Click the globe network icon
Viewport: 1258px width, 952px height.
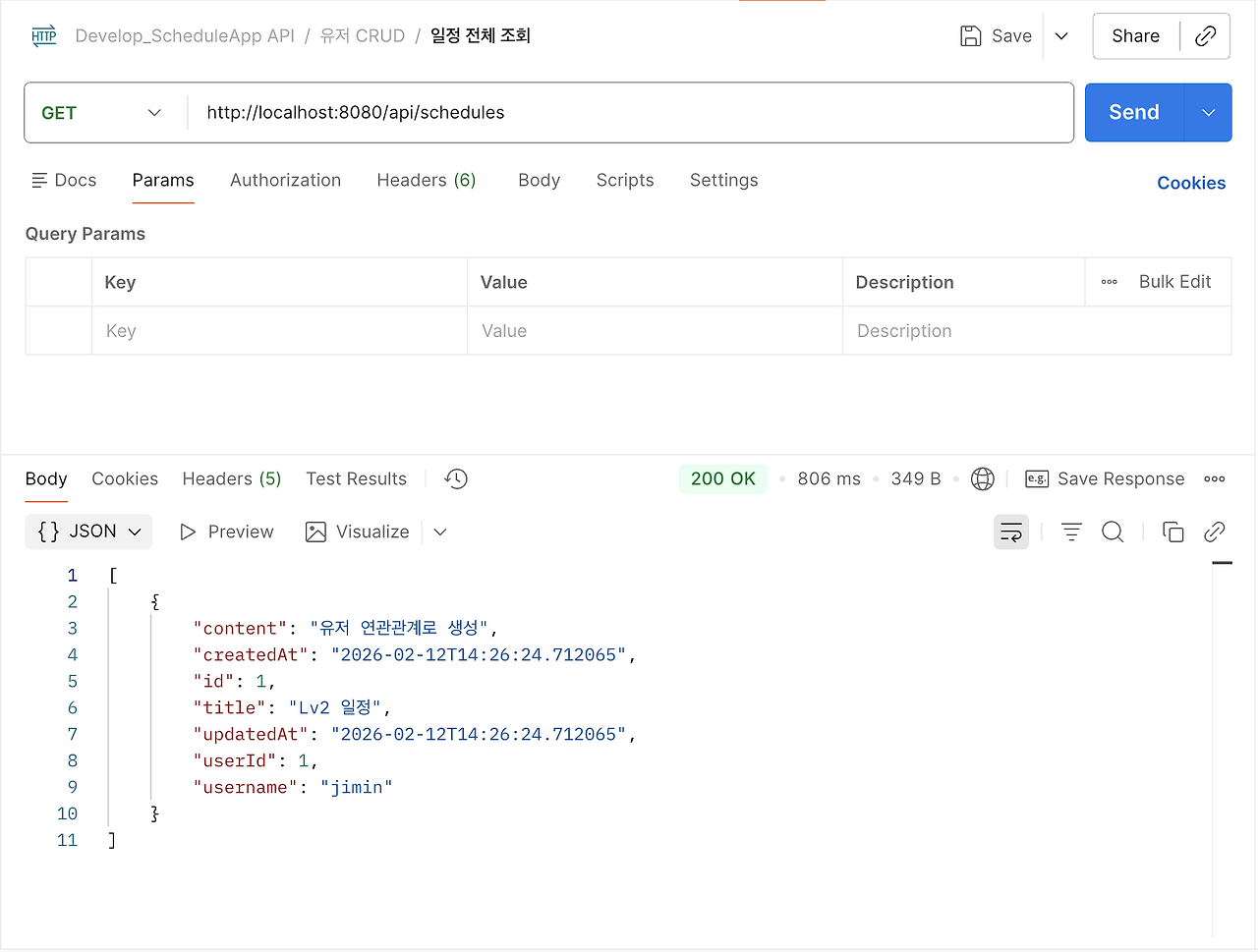[983, 478]
